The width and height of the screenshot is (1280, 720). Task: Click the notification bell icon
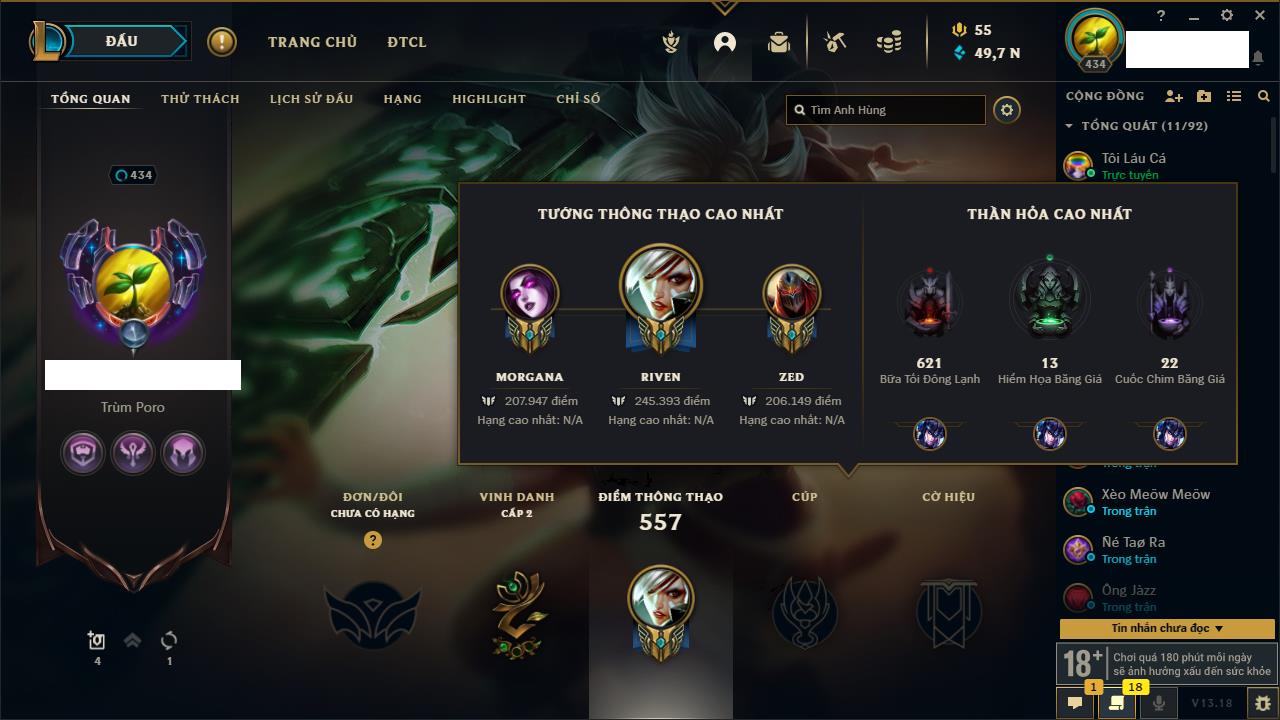[x=1258, y=58]
